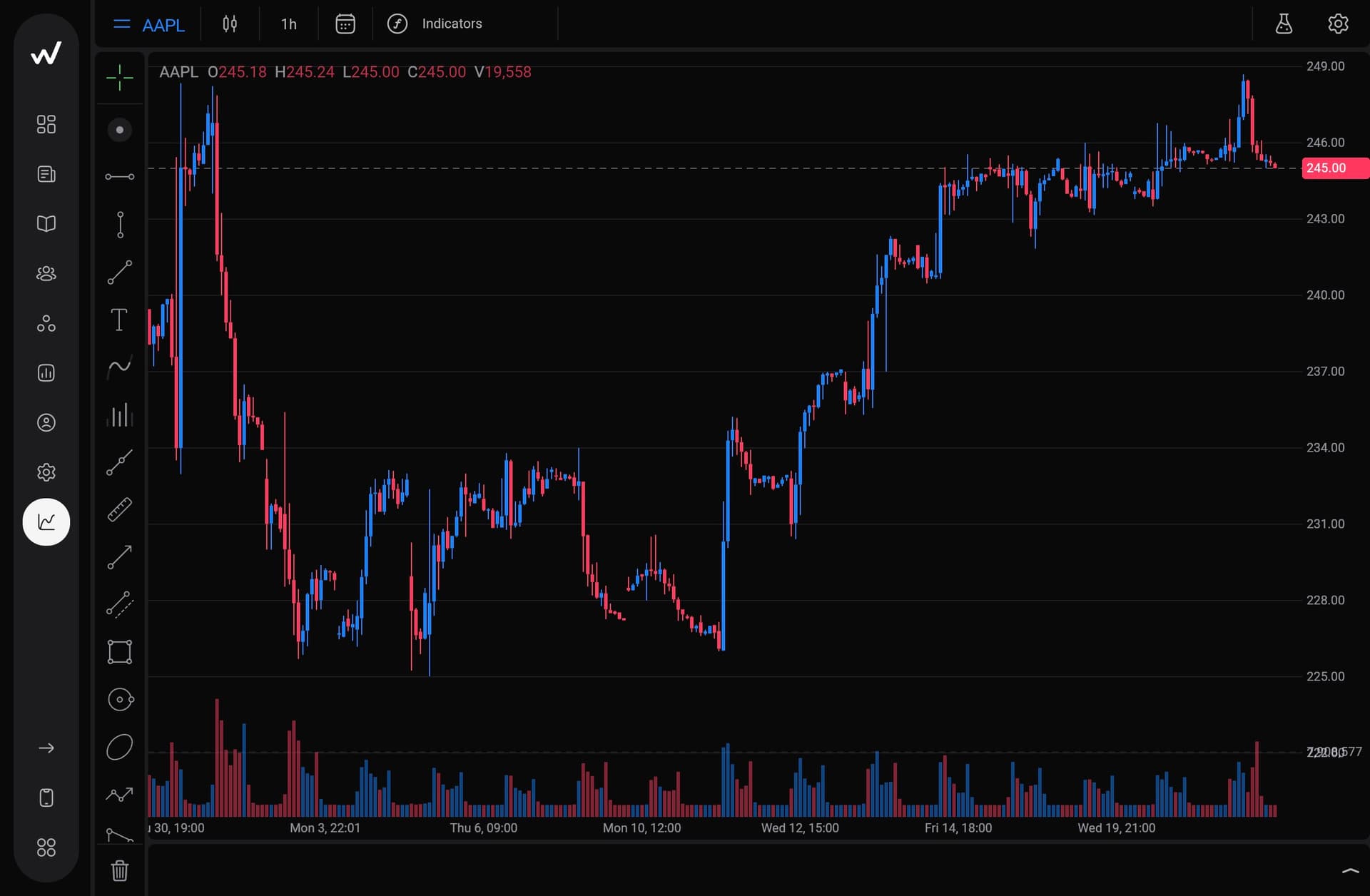
Task: Open the three-circles icon in sidebar
Action: click(x=46, y=323)
